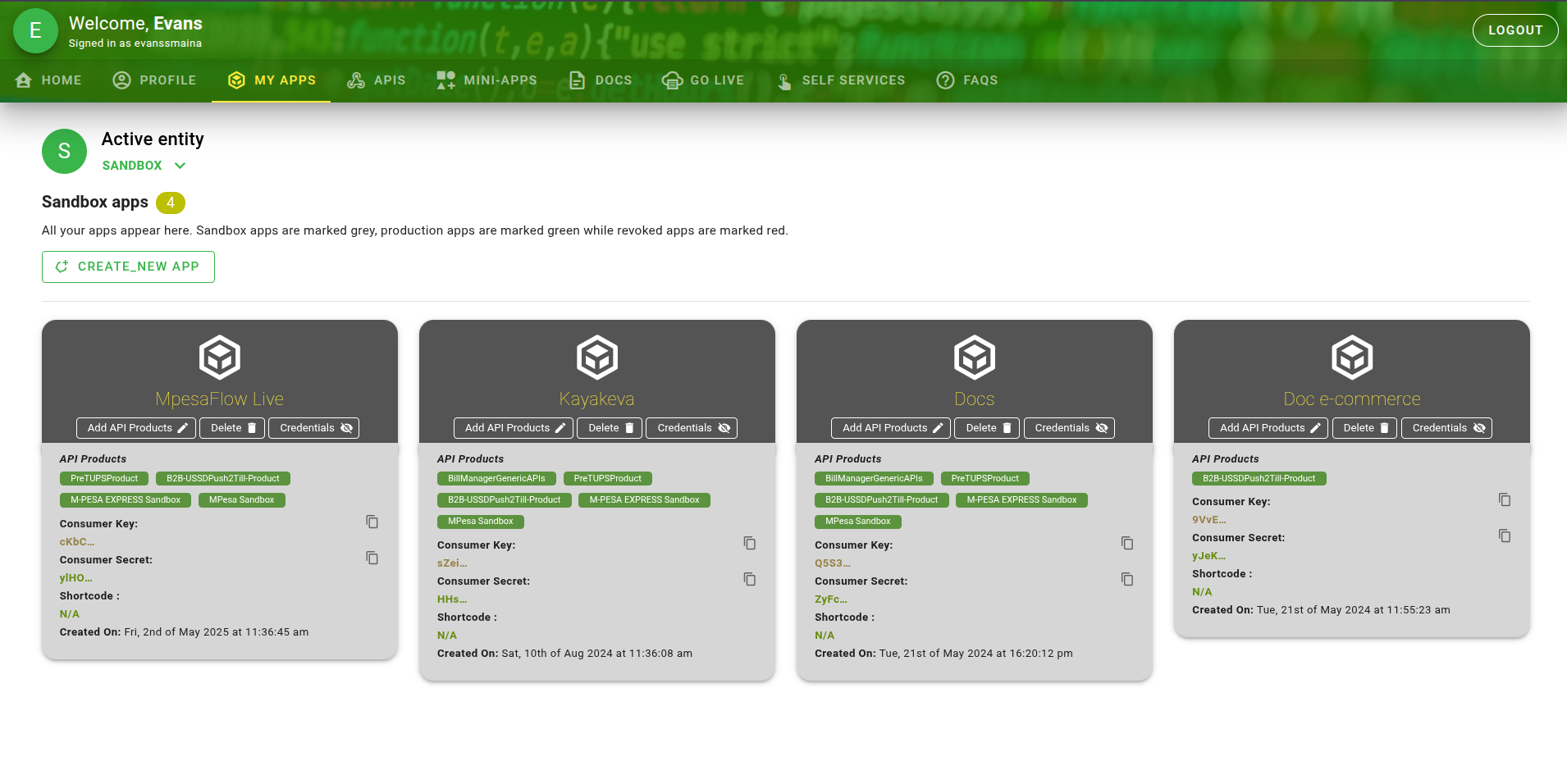
Task: Open the MpesaFlow Live app title
Action: 220,399
